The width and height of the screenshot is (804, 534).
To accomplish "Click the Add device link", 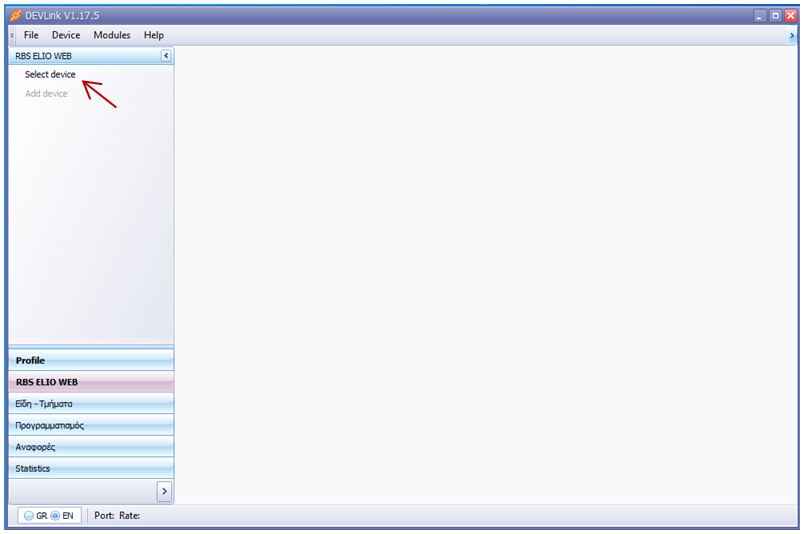I will pyautogui.click(x=46, y=94).
